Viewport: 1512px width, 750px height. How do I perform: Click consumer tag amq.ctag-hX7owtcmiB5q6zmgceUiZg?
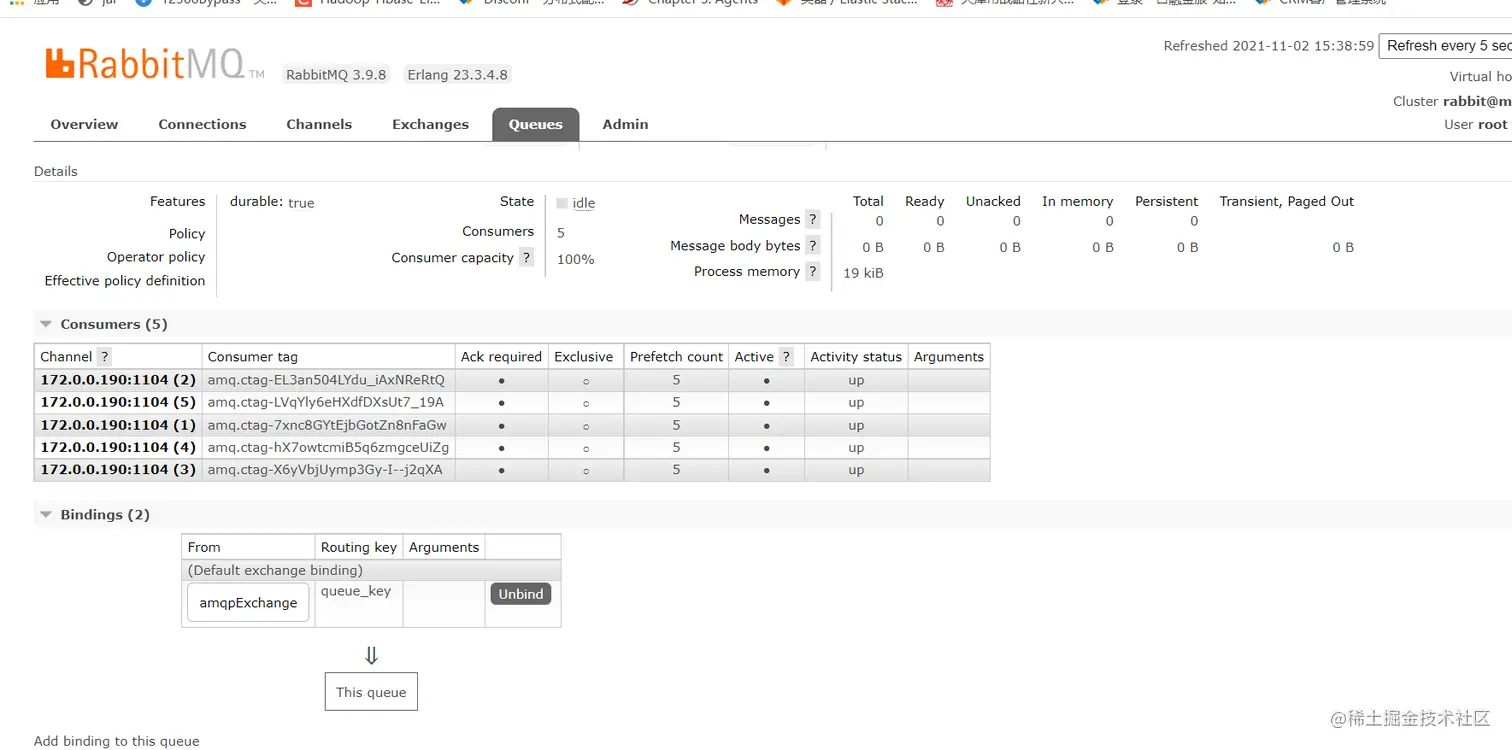click(x=328, y=447)
